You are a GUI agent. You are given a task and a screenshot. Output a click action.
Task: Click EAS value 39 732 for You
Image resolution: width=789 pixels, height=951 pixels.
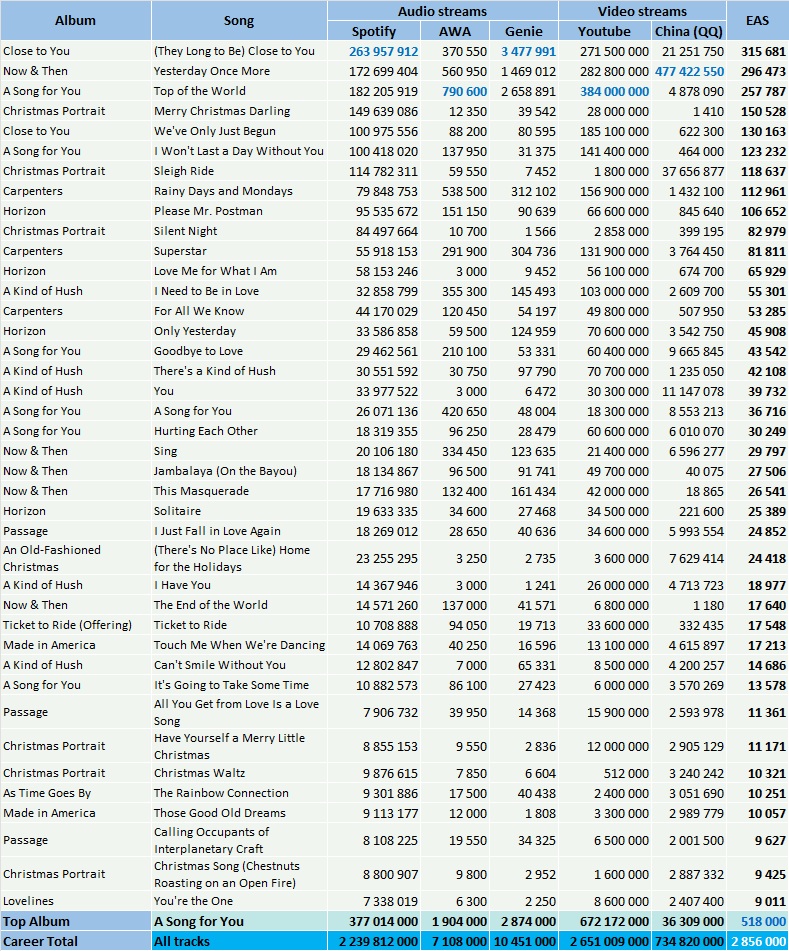pos(767,392)
